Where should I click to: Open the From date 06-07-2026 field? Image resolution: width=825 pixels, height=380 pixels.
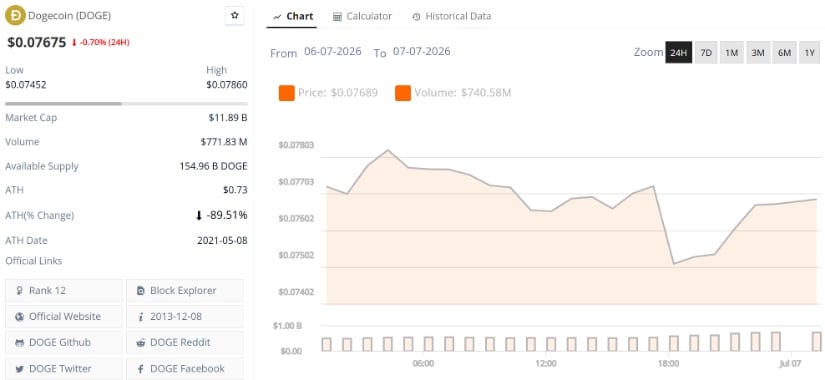click(x=333, y=52)
